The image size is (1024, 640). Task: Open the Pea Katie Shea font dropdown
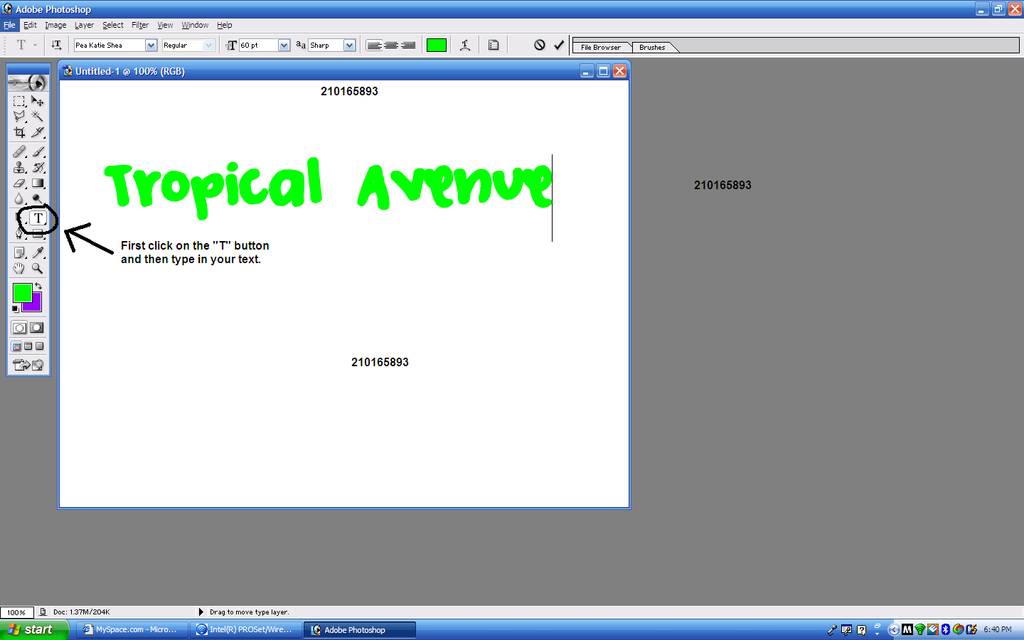151,45
